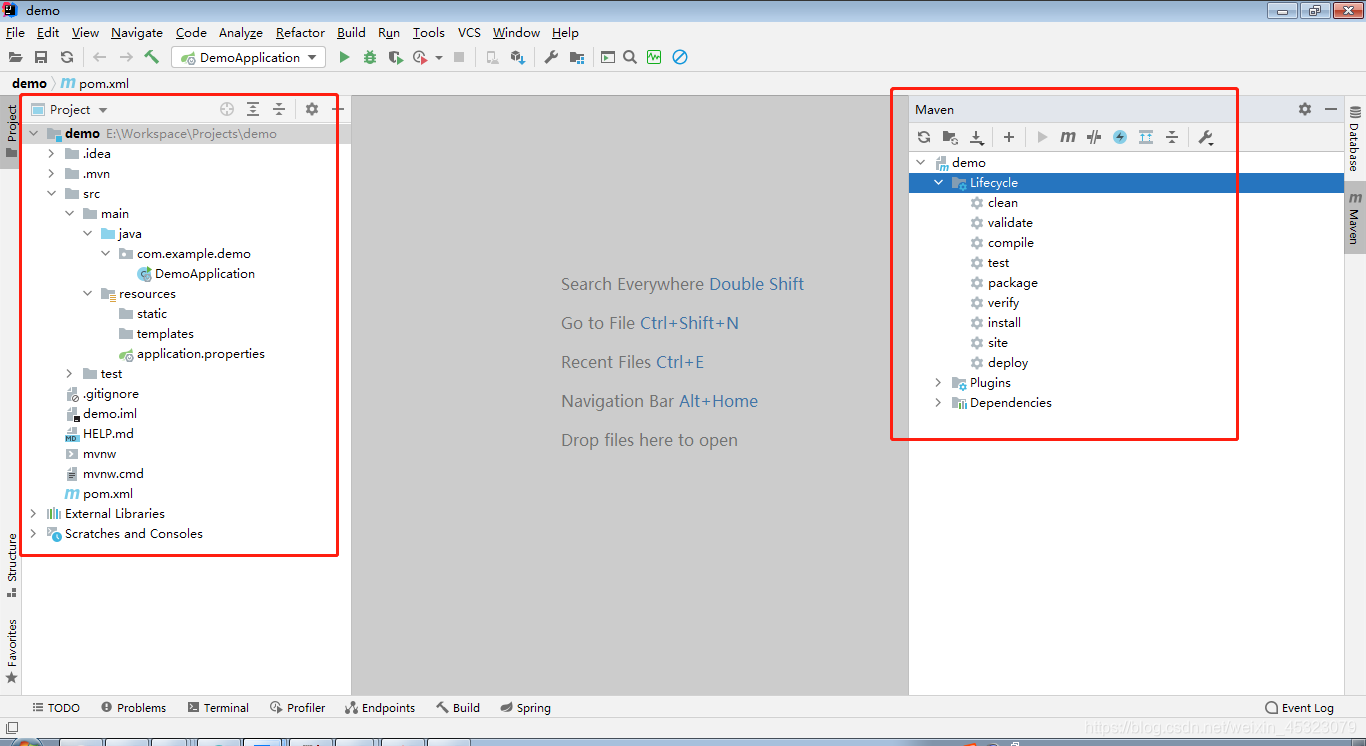Open Event Log in status bar
1366x746 pixels.
[1299, 707]
